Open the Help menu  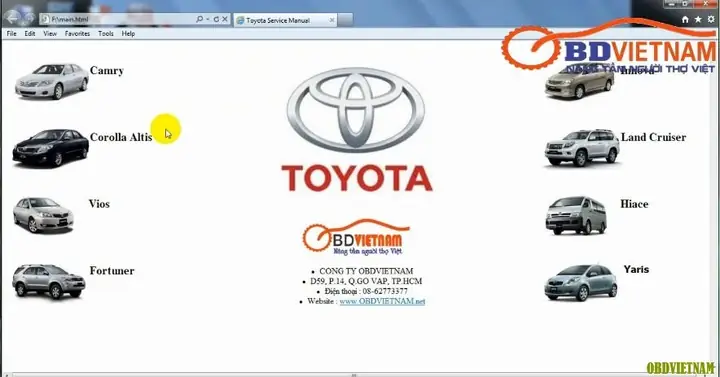click(x=128, y=34)
